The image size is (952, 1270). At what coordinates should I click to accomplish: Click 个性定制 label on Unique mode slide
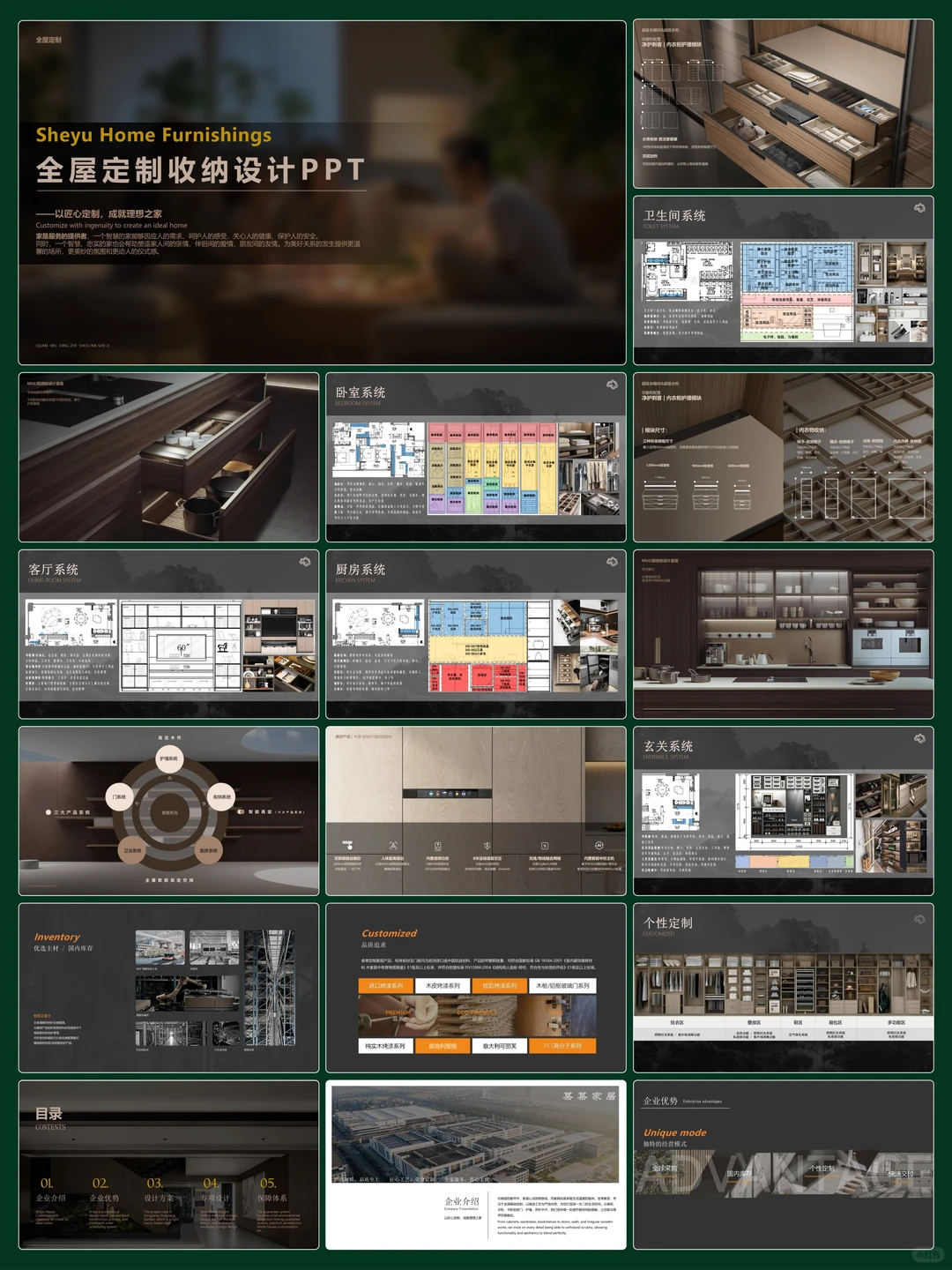click(822, 1168)
